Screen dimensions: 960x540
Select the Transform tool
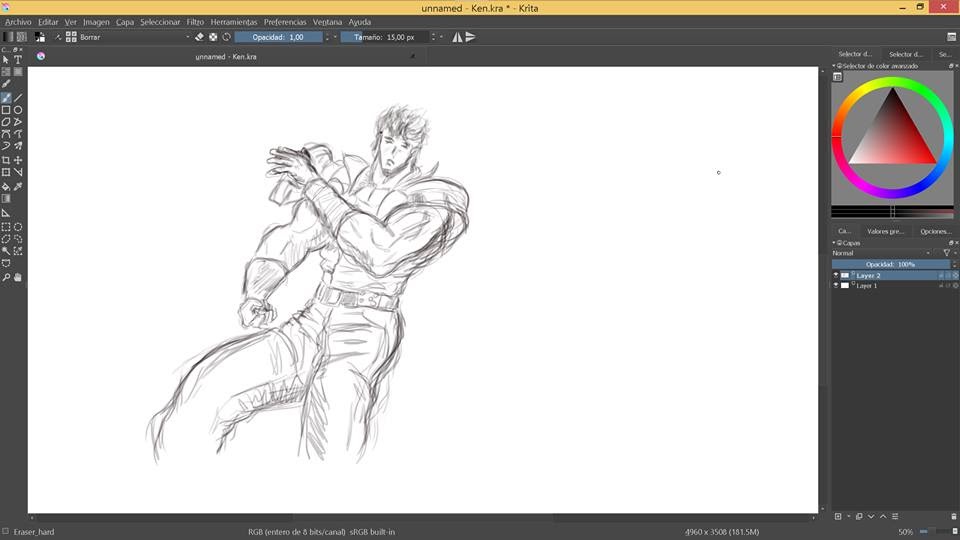pyautogui.click(x=6, y=173)
